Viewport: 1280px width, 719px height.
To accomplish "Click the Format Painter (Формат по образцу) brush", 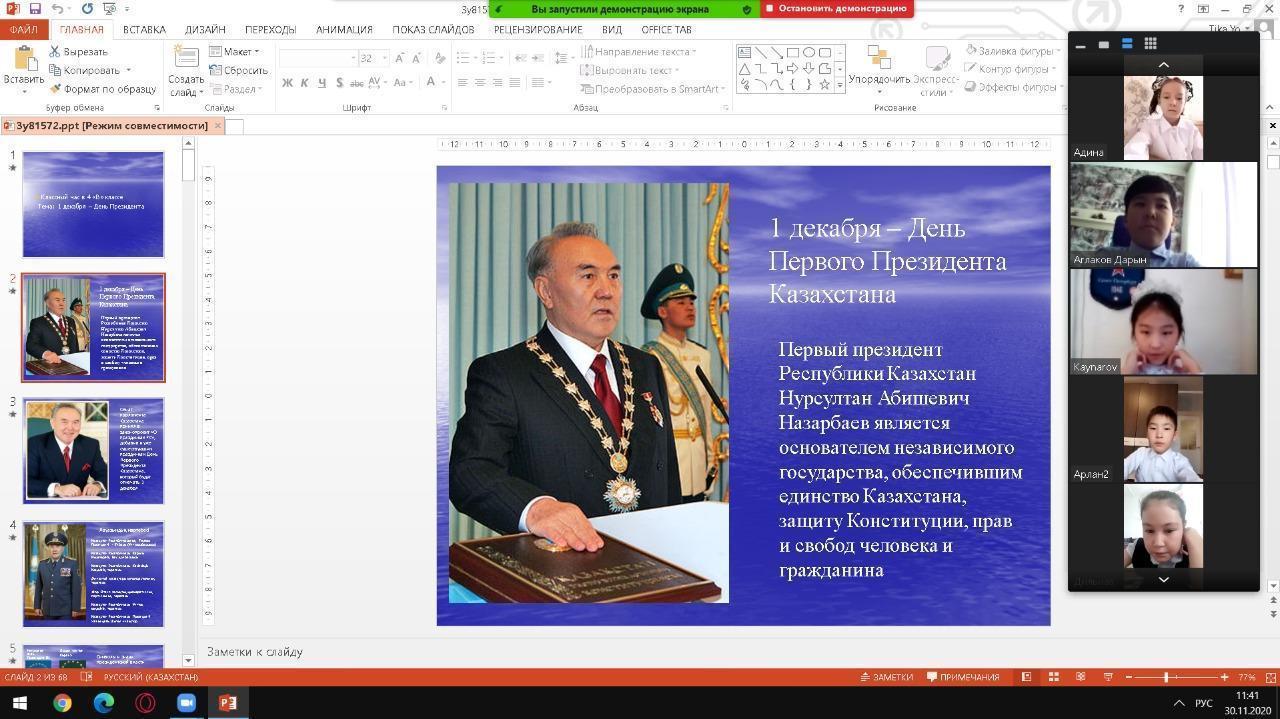I will [x=56, y=89].
